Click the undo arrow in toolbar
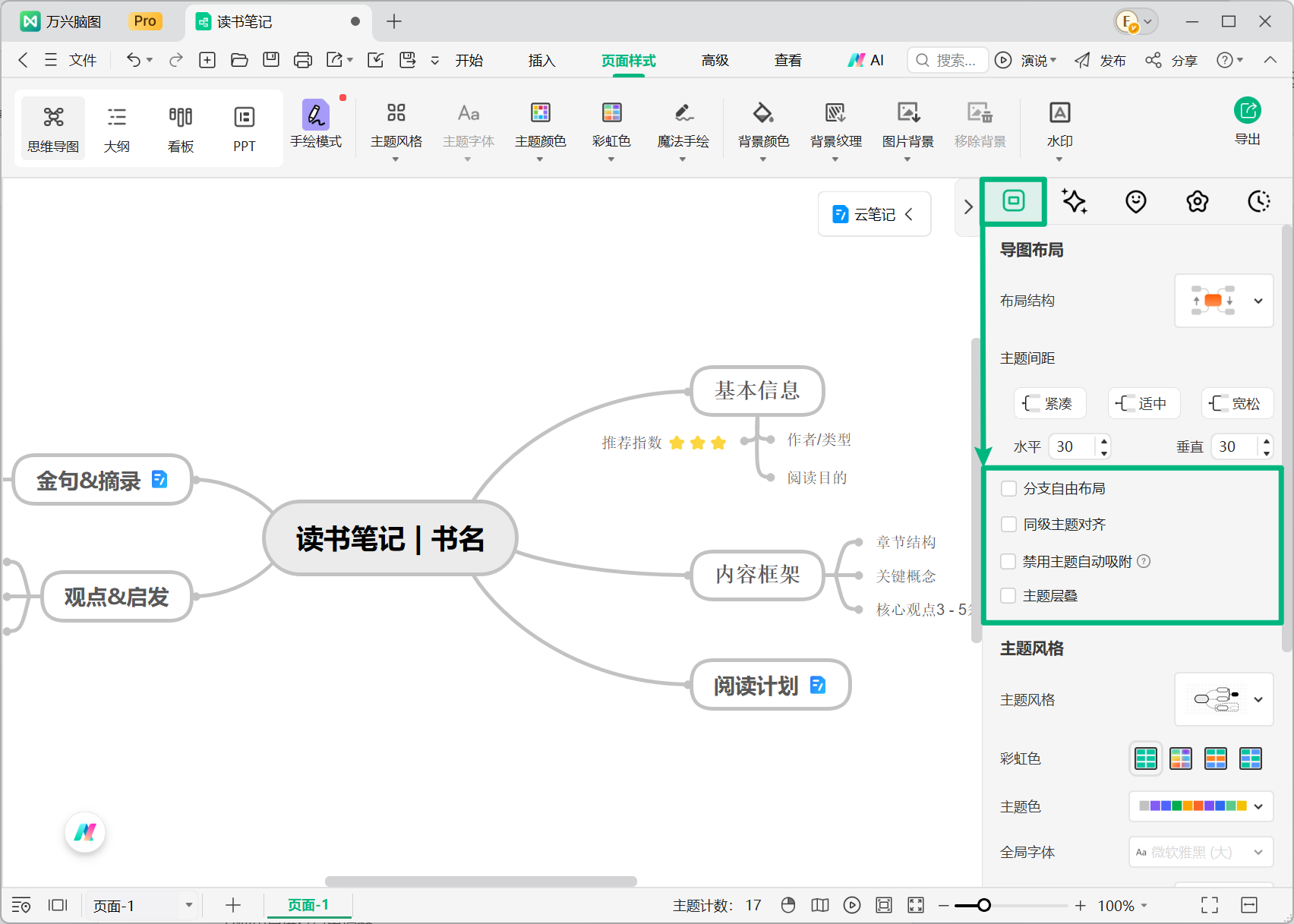Screen dimensions: 1294x924 [x=133, y=60]
